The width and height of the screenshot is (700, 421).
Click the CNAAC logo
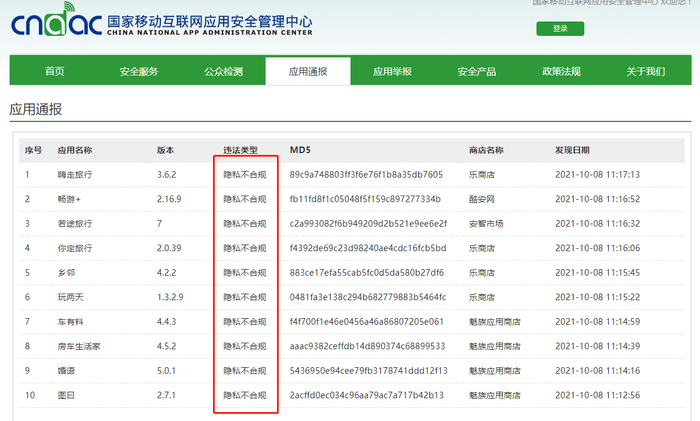tap(162, 20)
